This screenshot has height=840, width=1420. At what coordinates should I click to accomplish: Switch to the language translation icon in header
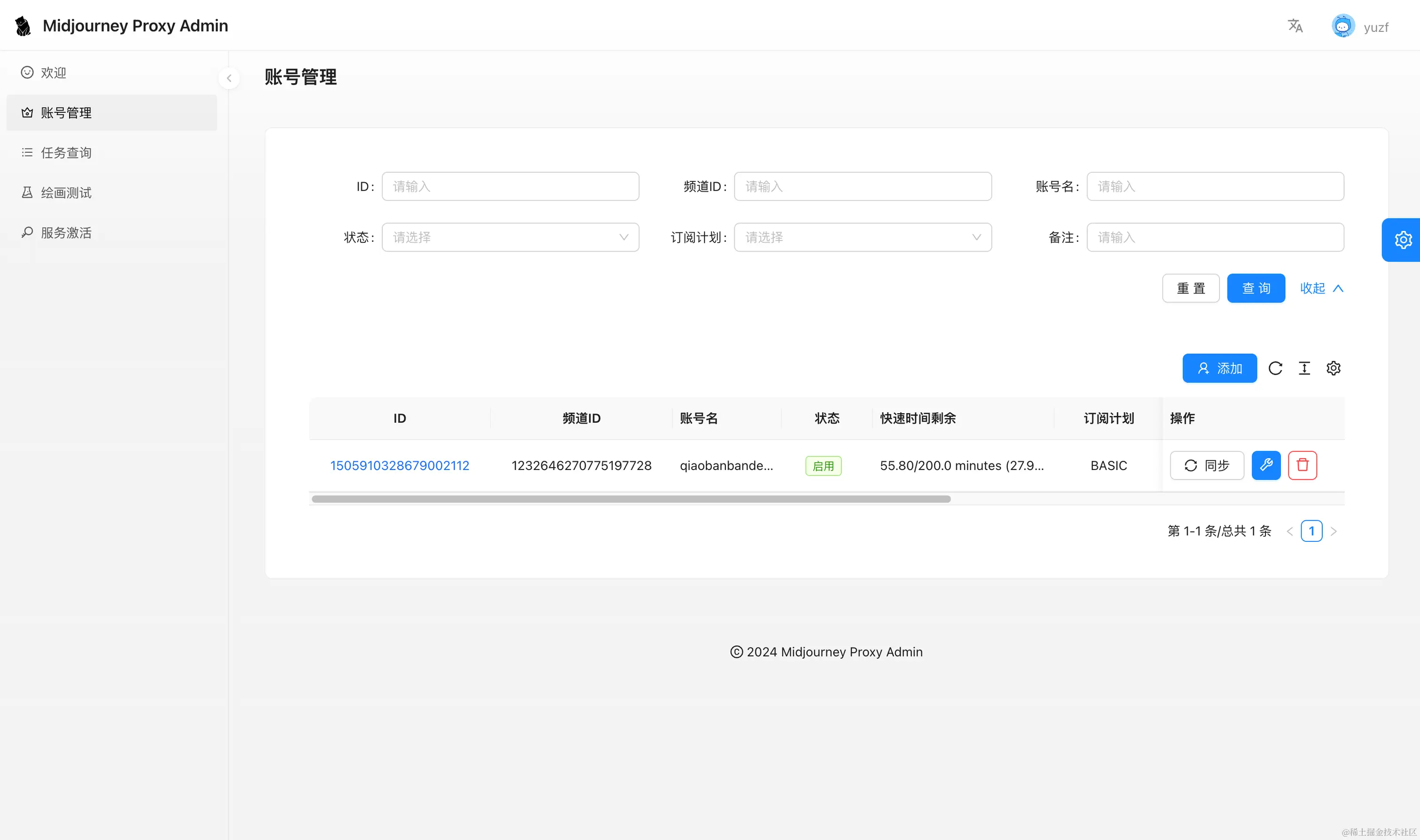tap(1295, 25)
